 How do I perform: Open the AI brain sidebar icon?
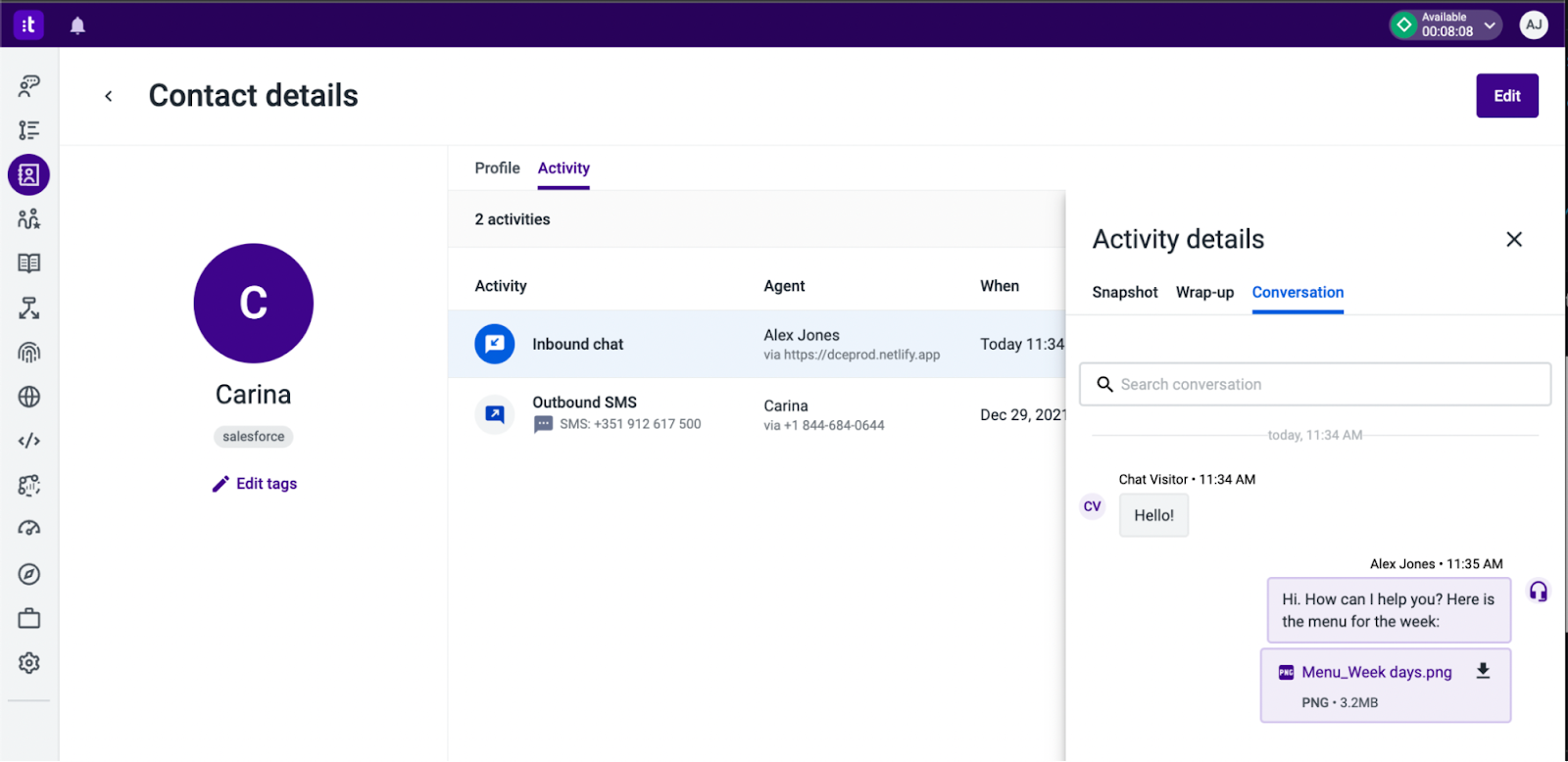point(29,485)
